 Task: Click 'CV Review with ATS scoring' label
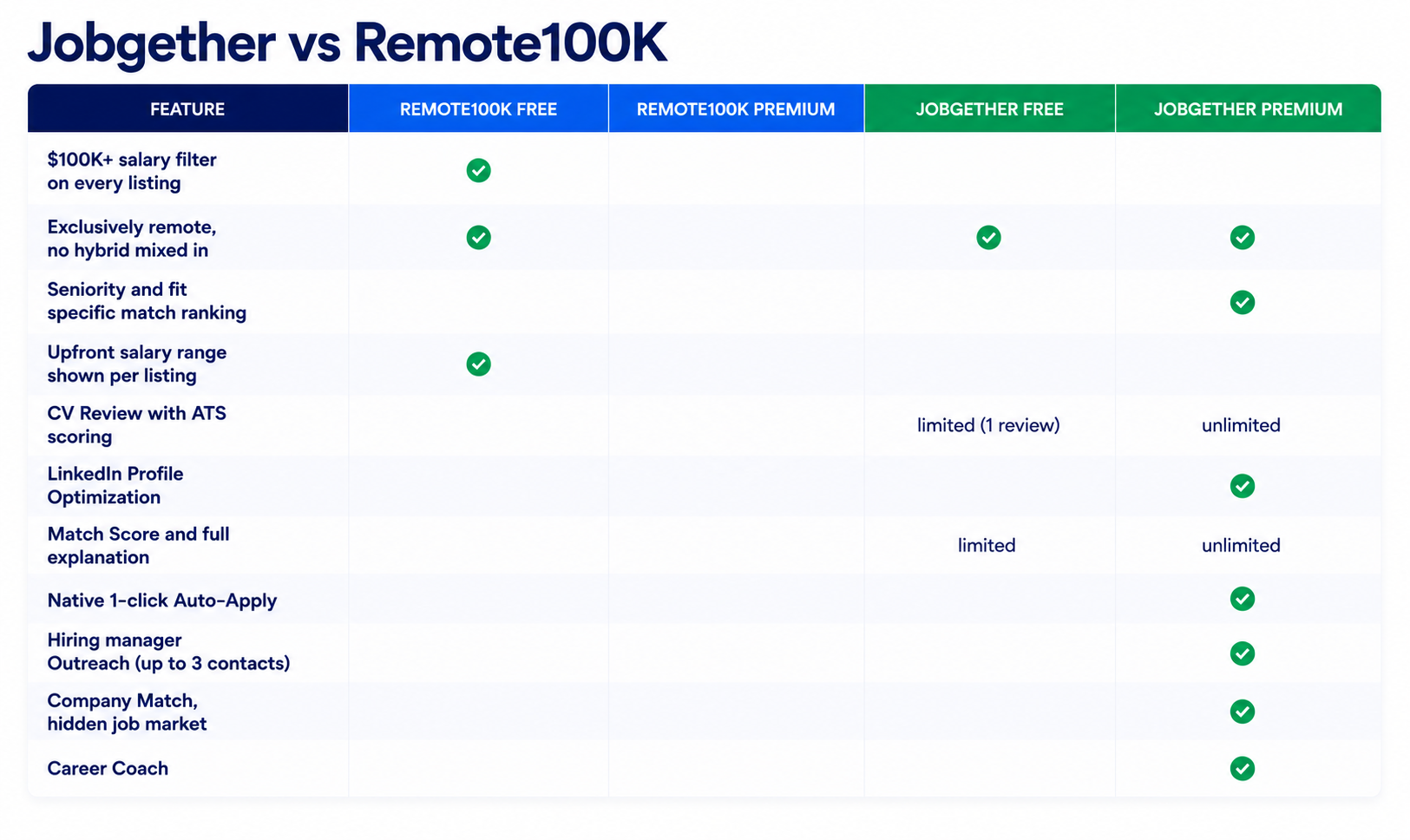[x=136, y=424]
